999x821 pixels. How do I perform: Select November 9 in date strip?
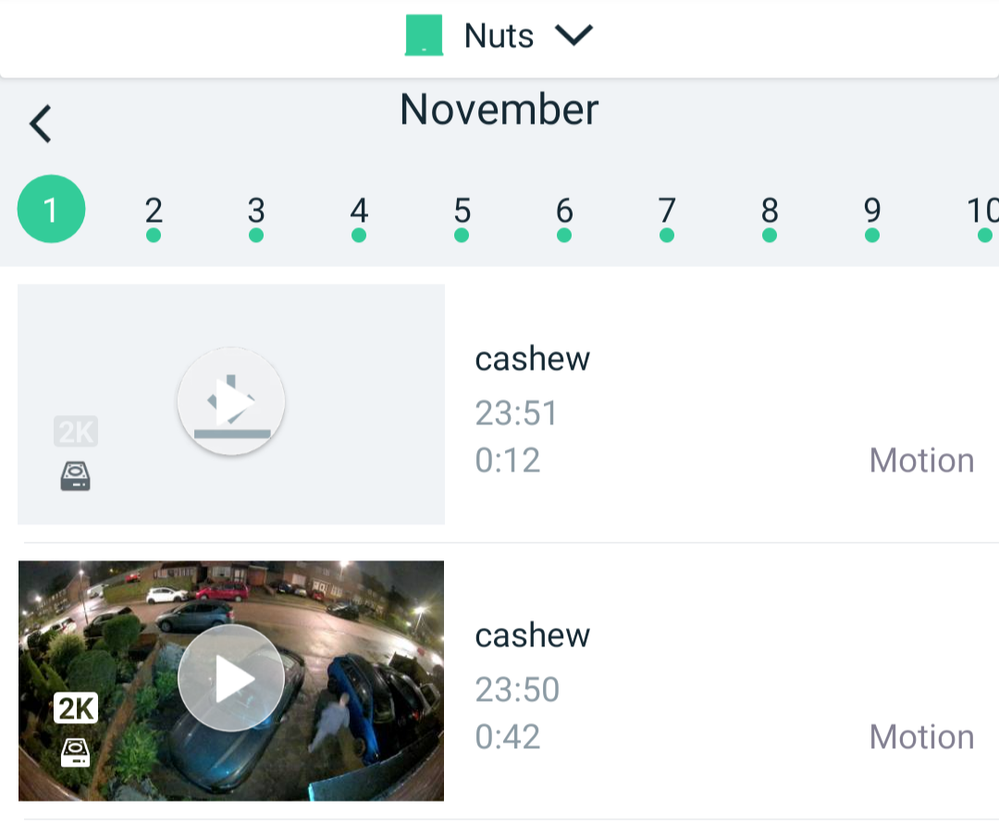click(x=872, y=217)
